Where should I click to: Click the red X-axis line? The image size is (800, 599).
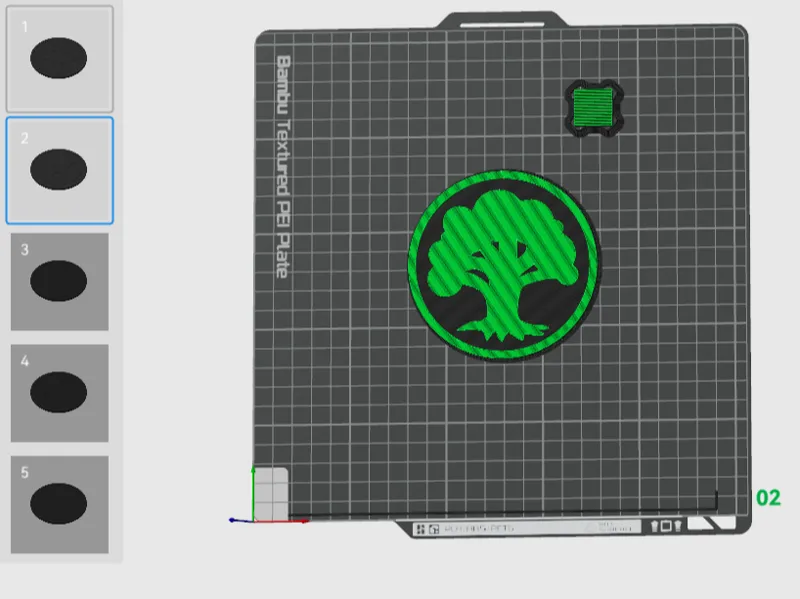[281, 521]
